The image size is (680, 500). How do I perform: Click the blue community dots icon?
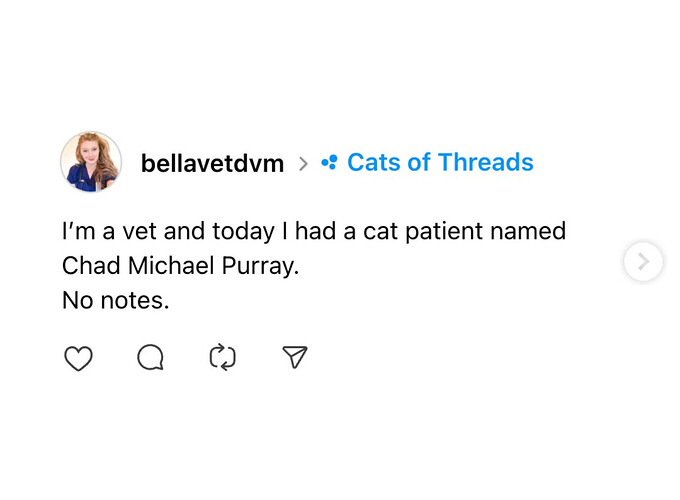click(329, 163)
